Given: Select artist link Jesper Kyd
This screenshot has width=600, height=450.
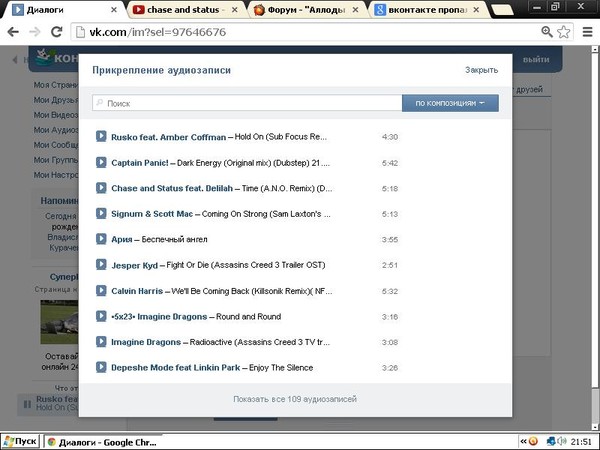Looking at the screenshot, I should point(134,265).
